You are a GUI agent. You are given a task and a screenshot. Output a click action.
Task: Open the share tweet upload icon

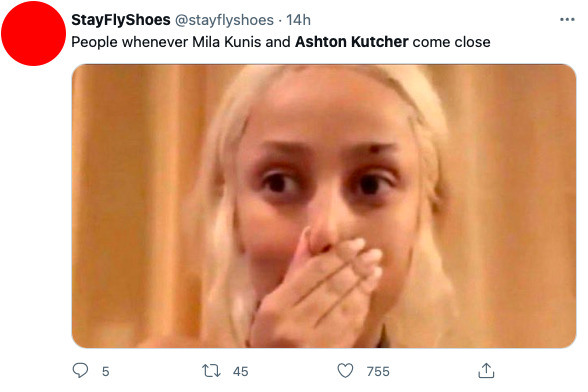(486, 371)
